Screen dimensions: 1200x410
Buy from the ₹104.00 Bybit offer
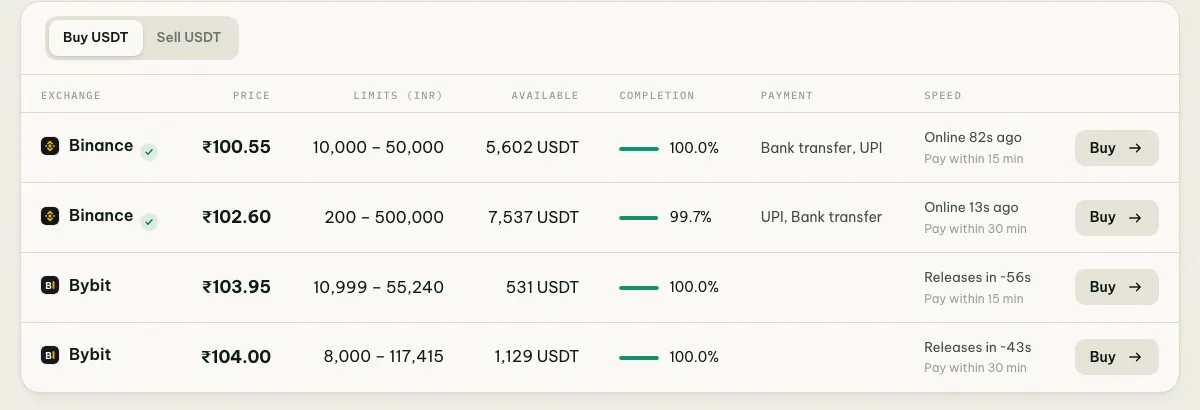pos(1116,357)
